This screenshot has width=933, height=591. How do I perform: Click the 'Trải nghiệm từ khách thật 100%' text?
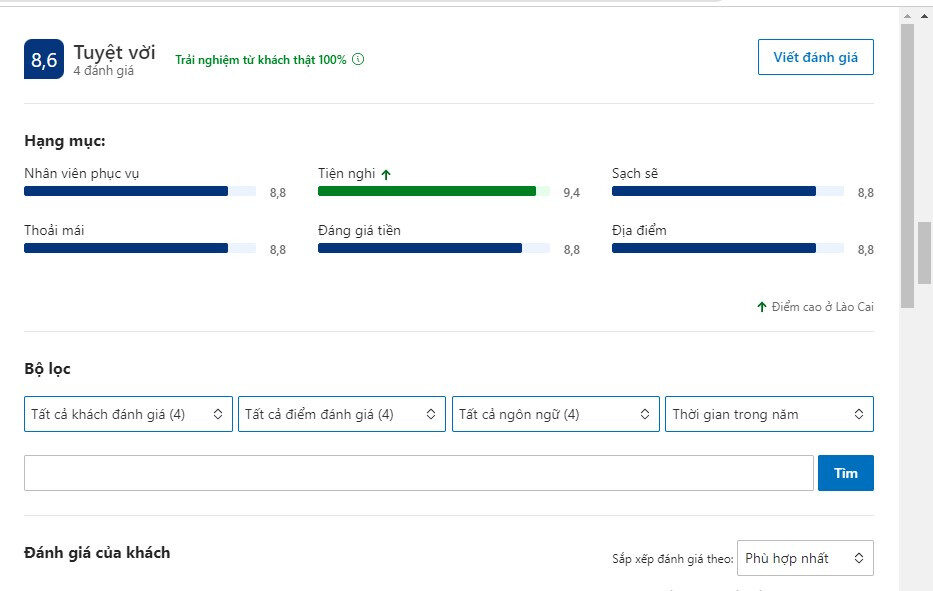click(x=260, y=60)
